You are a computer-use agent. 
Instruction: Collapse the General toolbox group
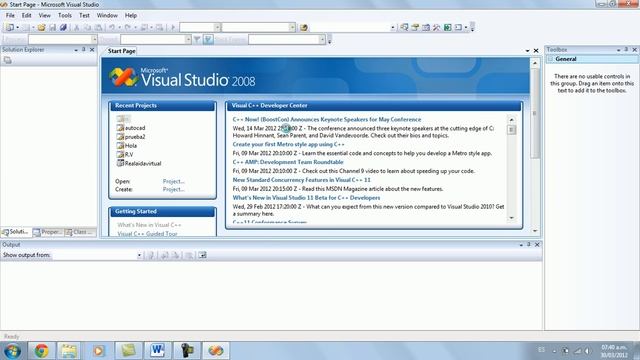550,59
